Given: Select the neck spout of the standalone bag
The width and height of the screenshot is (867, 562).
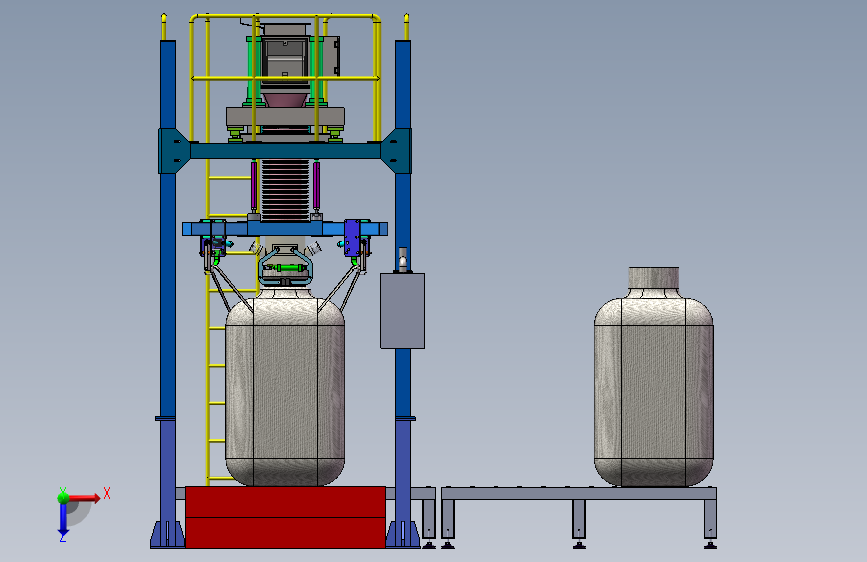Looking at the screenshot, I should [x=654, y=278].
